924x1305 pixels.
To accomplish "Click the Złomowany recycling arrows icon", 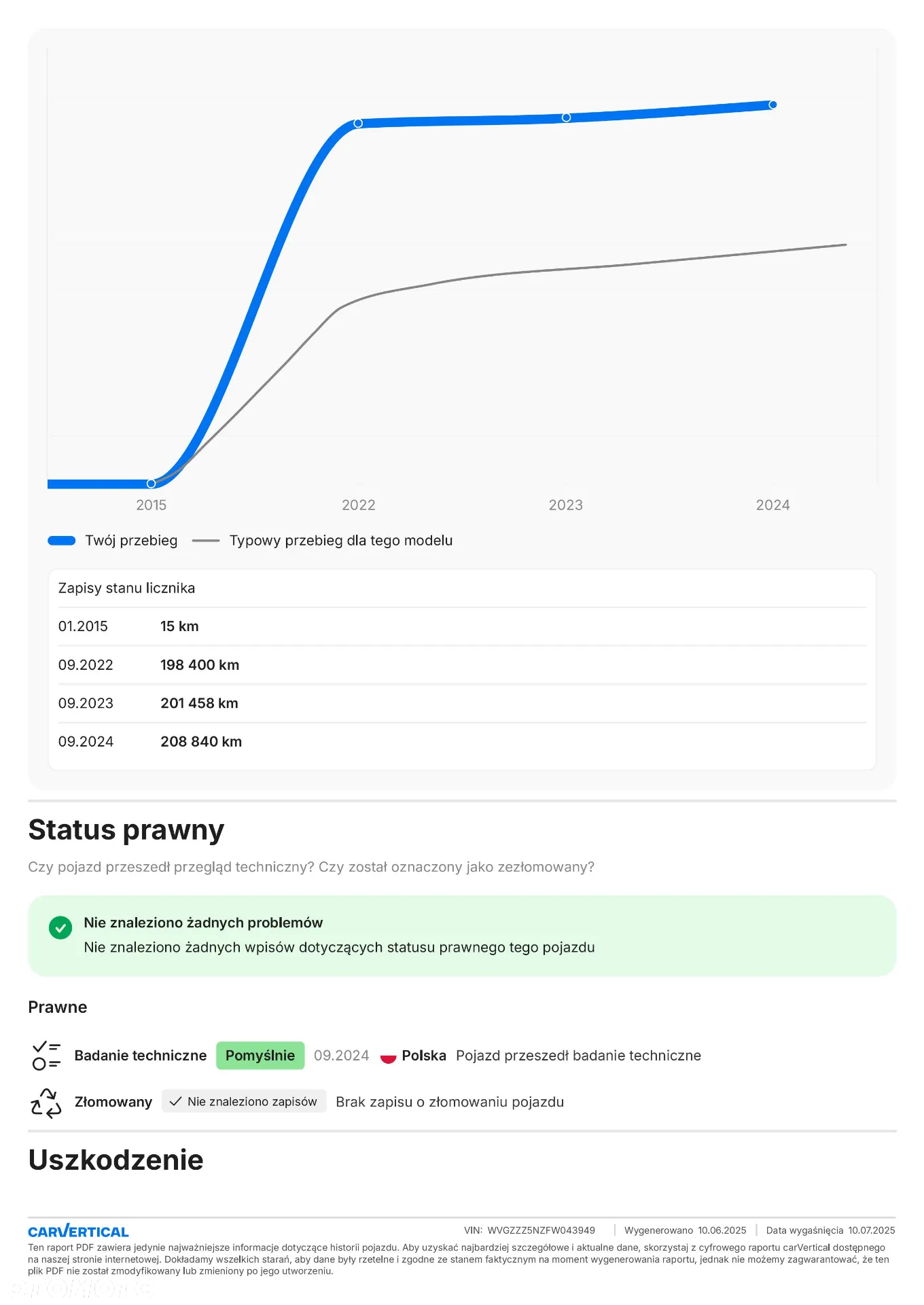I will [46, 1103].
